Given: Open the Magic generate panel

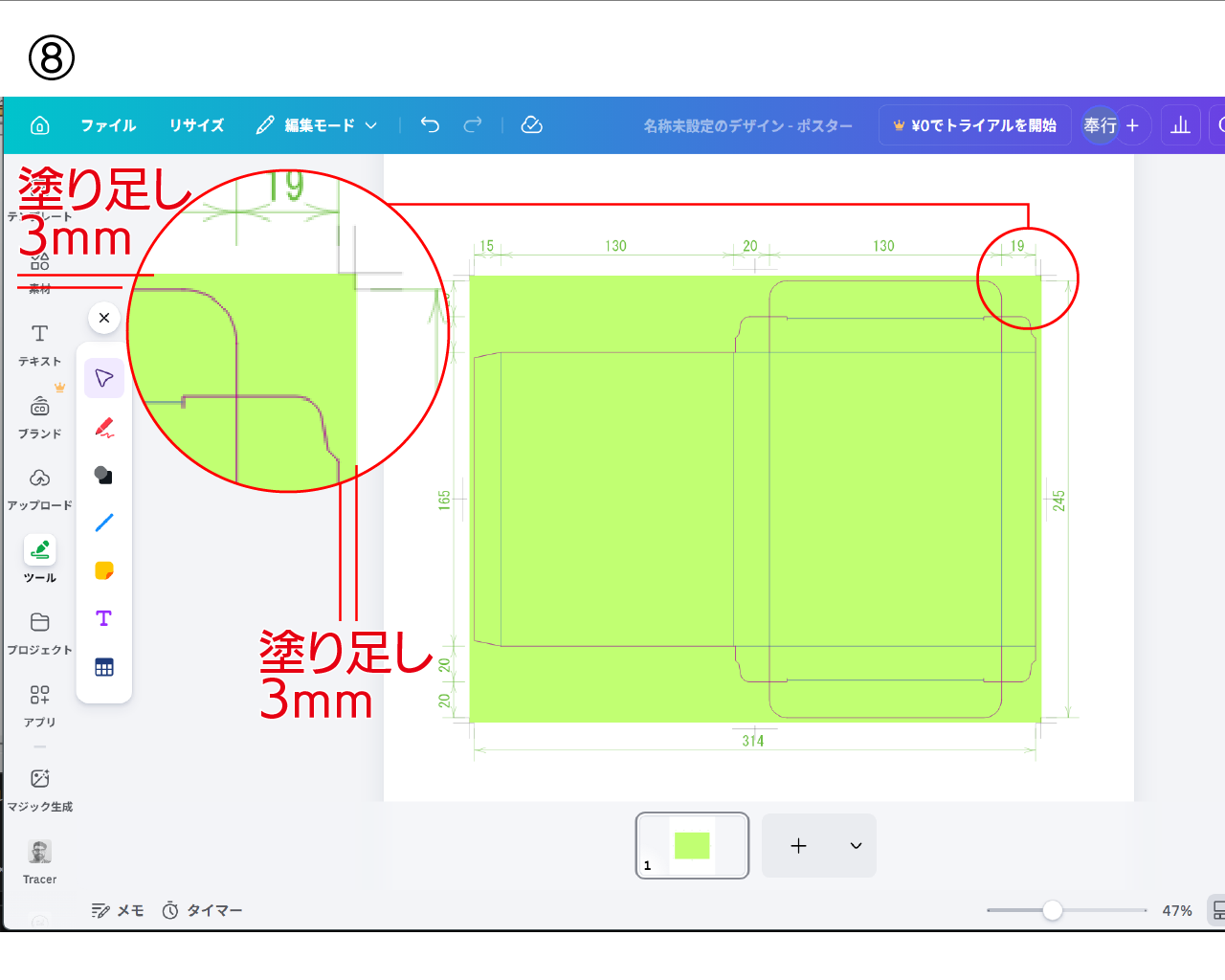Looking at the screenshot, I should coord(40,790).
